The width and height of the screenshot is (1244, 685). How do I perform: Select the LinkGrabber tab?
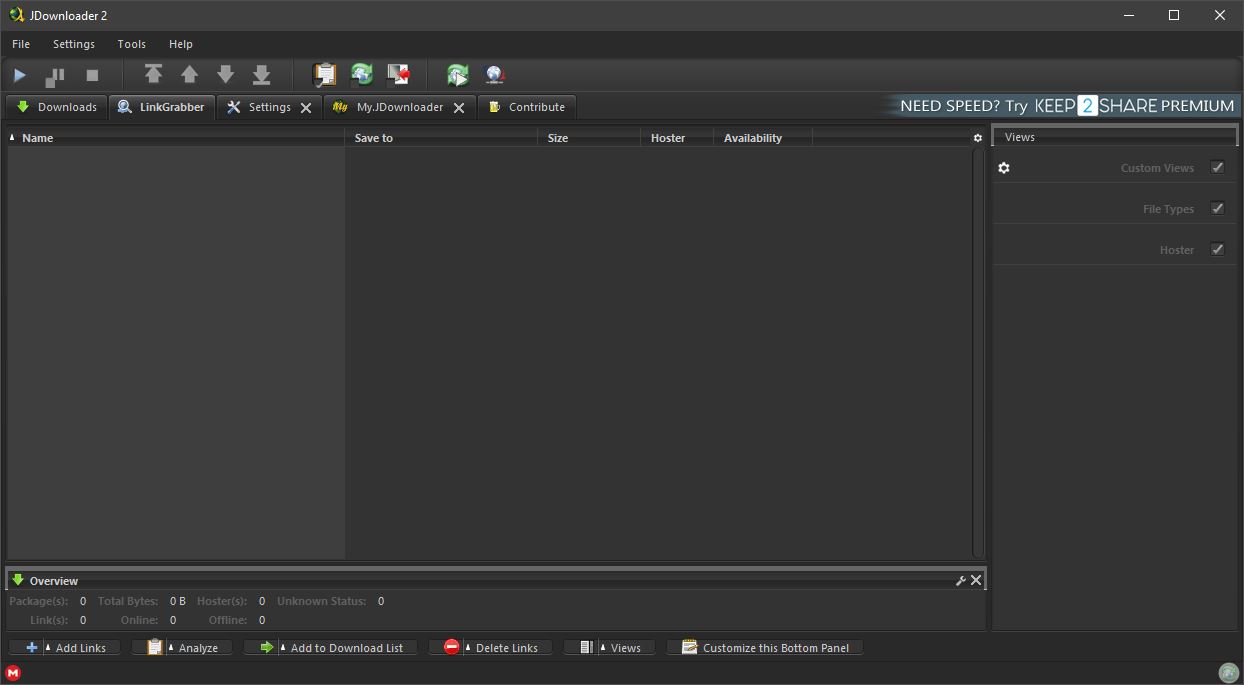tap(161, 107)
